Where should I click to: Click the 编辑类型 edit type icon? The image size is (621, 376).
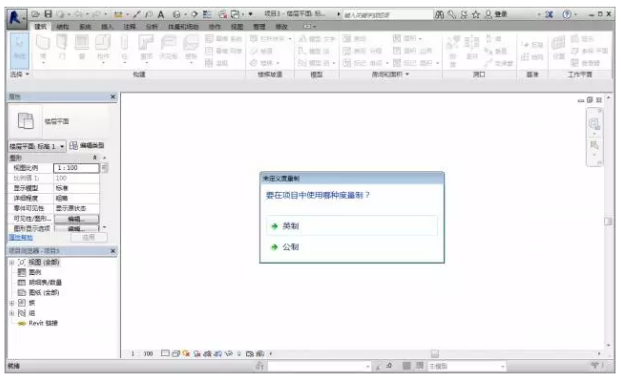(x=73, y=146)
